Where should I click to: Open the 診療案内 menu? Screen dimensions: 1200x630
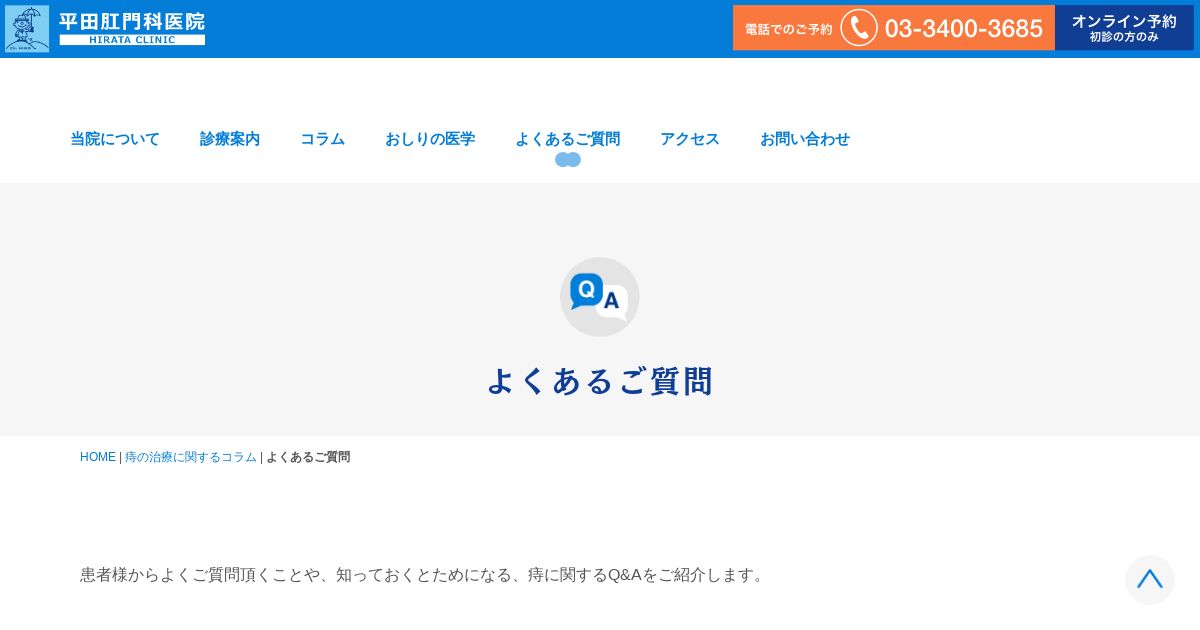click(x=230, y=139)
